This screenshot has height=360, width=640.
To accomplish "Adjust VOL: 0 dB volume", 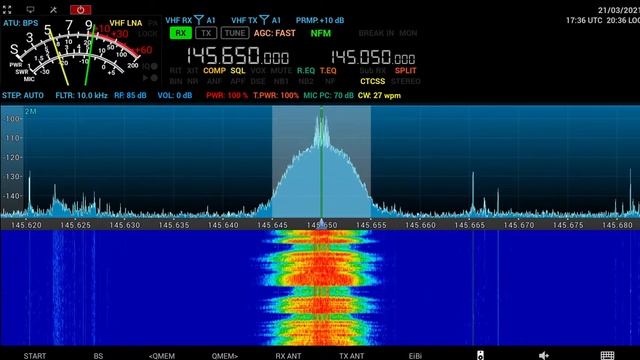I will pos(175,96).
